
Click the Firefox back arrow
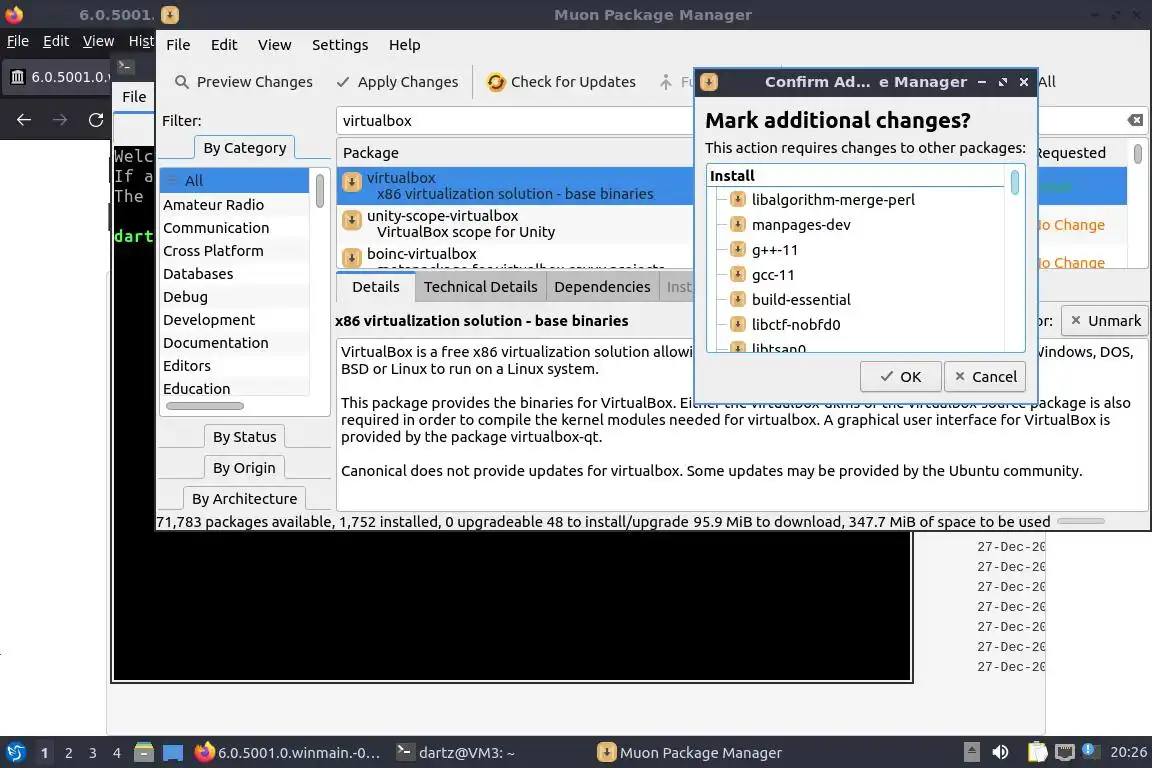coord(24,120)
